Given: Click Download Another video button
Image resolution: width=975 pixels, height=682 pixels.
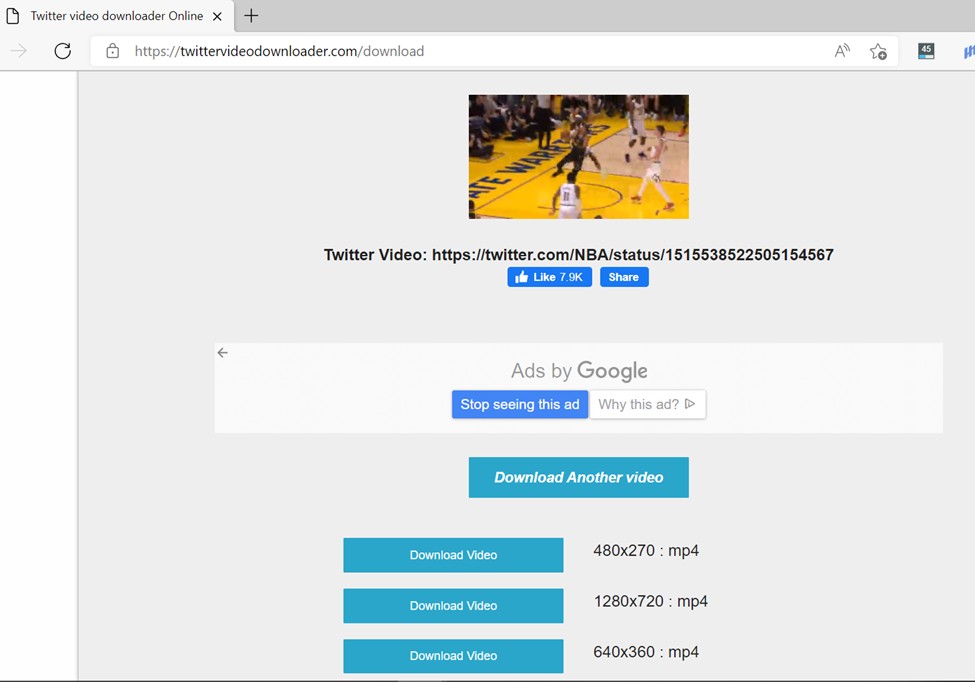Looking at the screenshot, I should click(x=578, y=477).
